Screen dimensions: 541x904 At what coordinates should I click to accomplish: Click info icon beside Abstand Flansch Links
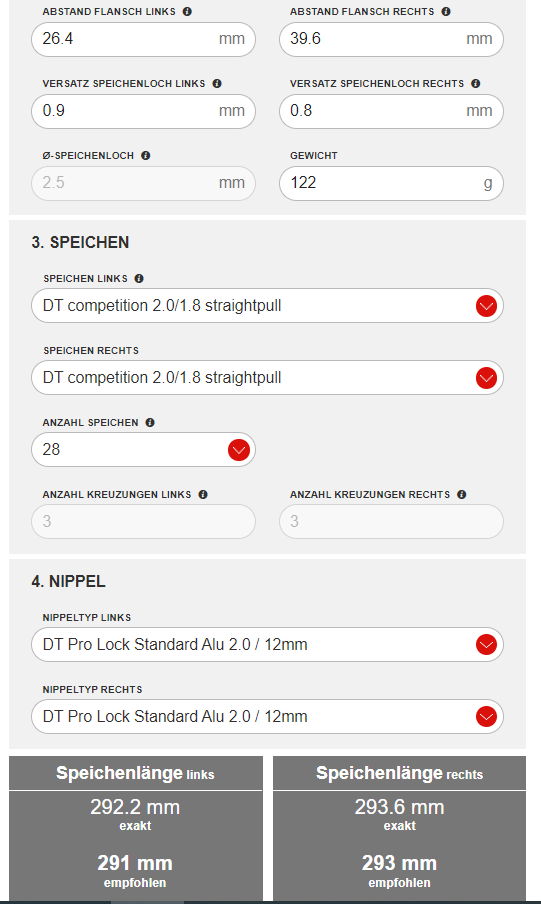(187, 12)
